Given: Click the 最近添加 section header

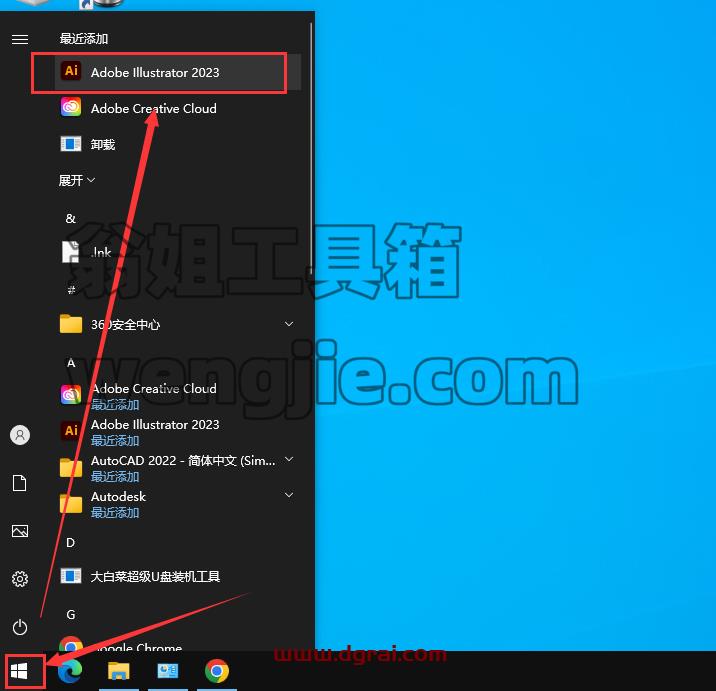Looking at the screenshot, I should point(84,39).
